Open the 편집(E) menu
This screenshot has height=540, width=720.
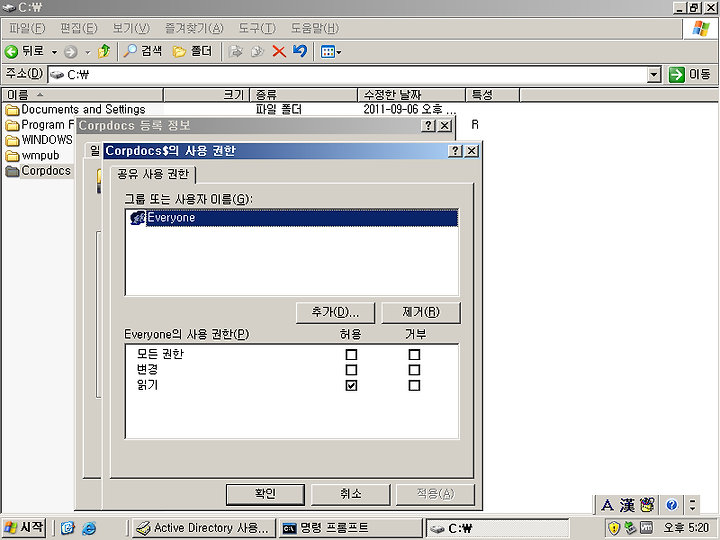point(79,28)
